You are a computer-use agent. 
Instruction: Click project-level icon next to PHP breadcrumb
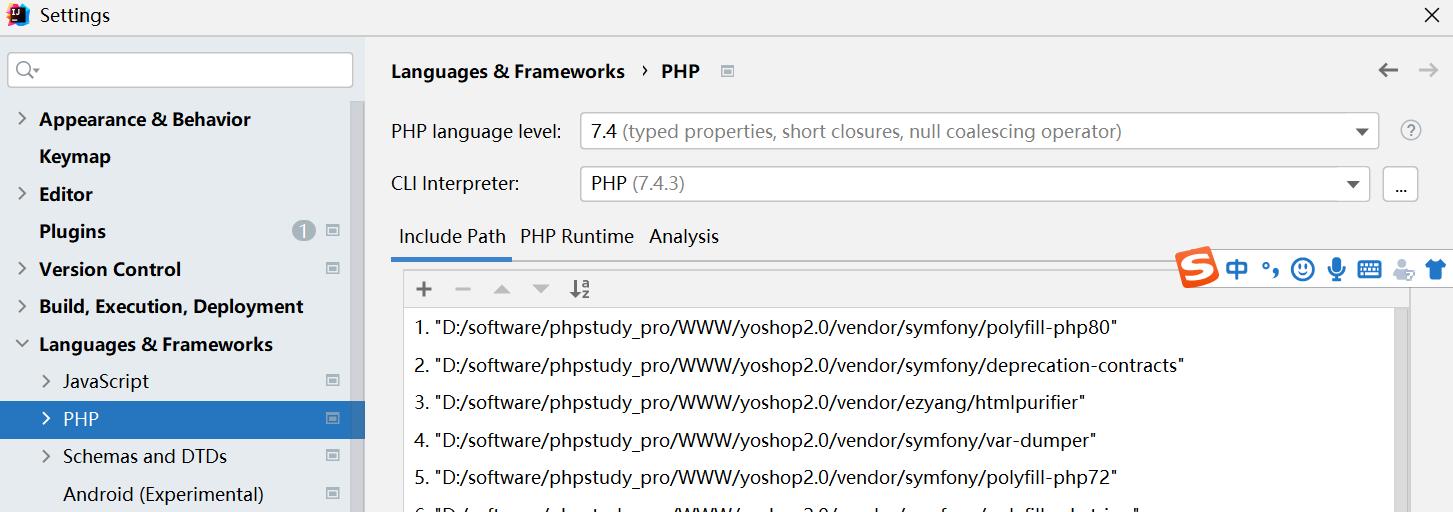click(728, 71)
